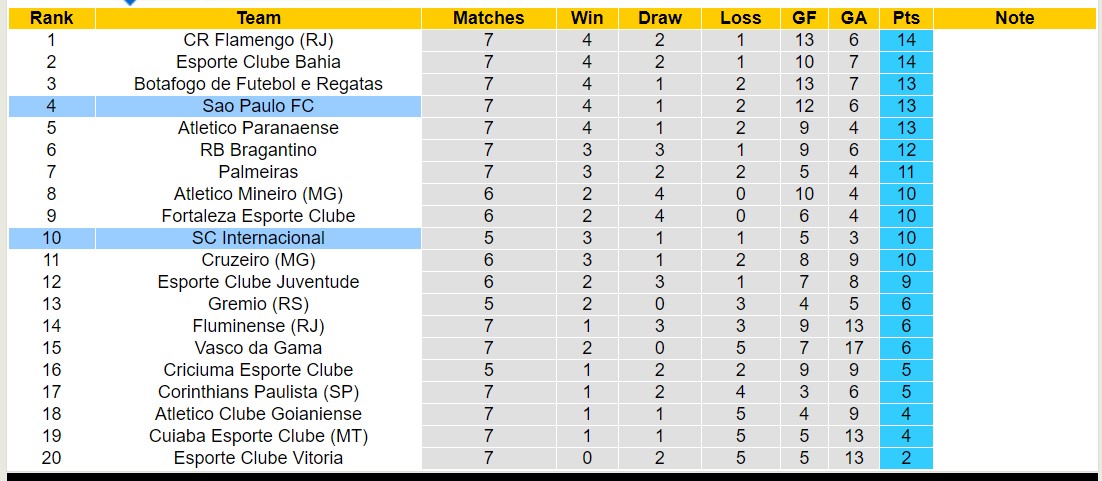The image size is (1102, 481).
Task: Click Esporte Clube Bahia team name
Action: [x=258, y=62]
